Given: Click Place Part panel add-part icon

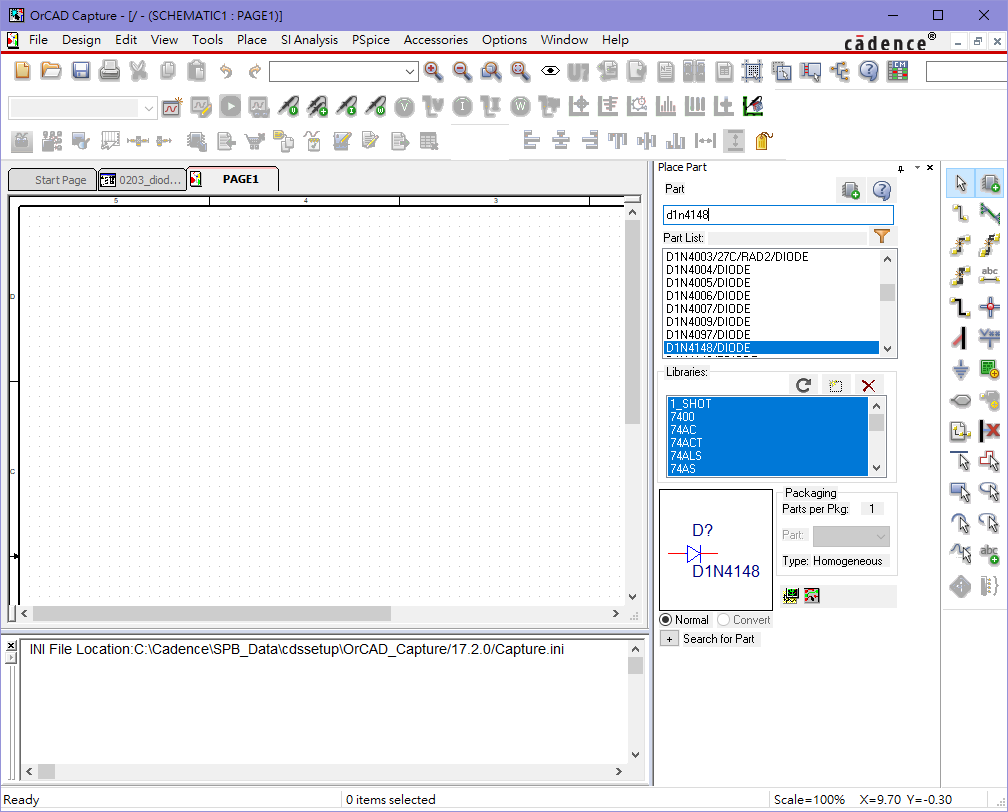Looking at the screenshot, I should [850, 190].
